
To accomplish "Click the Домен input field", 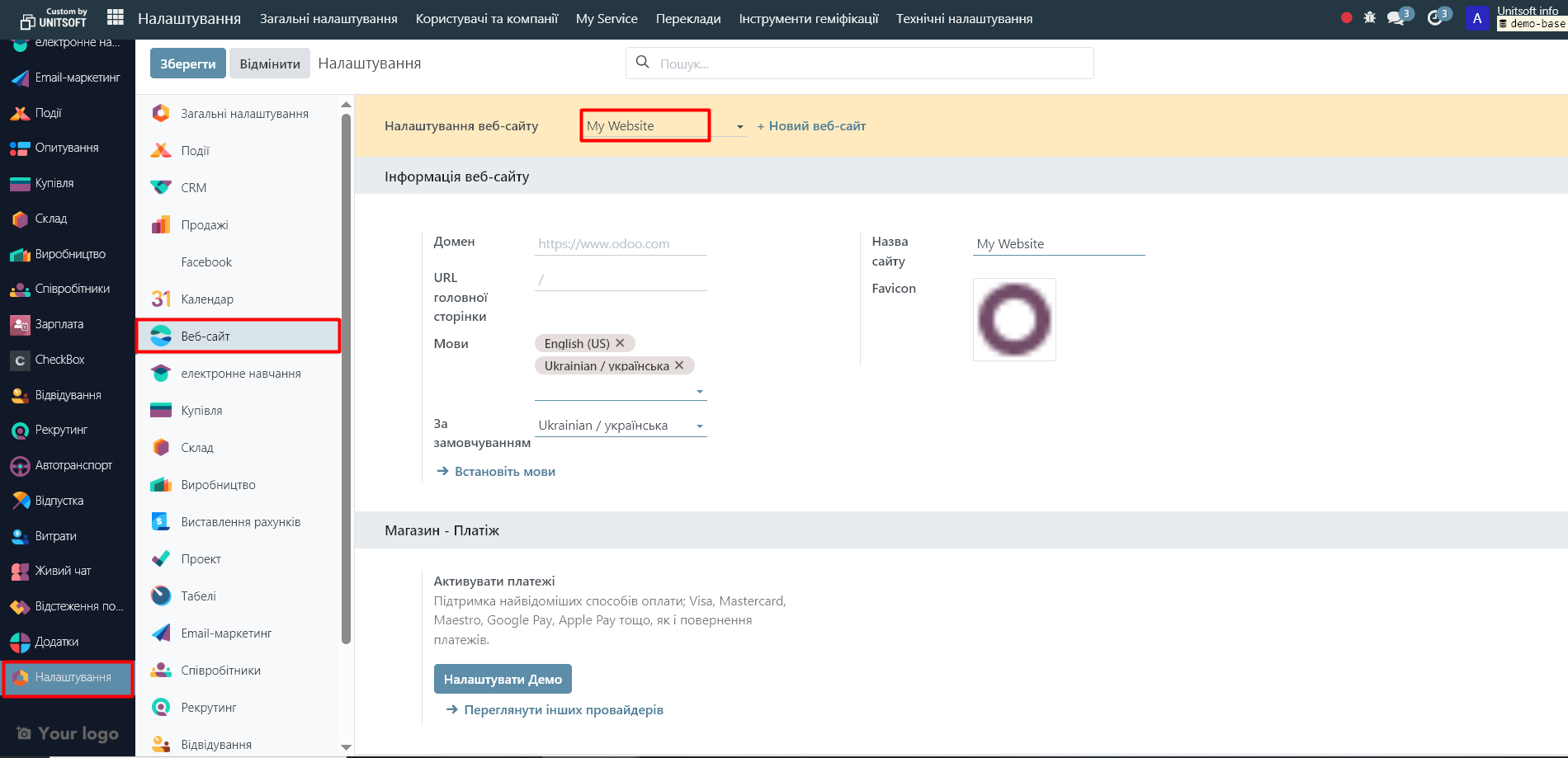I will pyautogui.click(x=620, y=244).
